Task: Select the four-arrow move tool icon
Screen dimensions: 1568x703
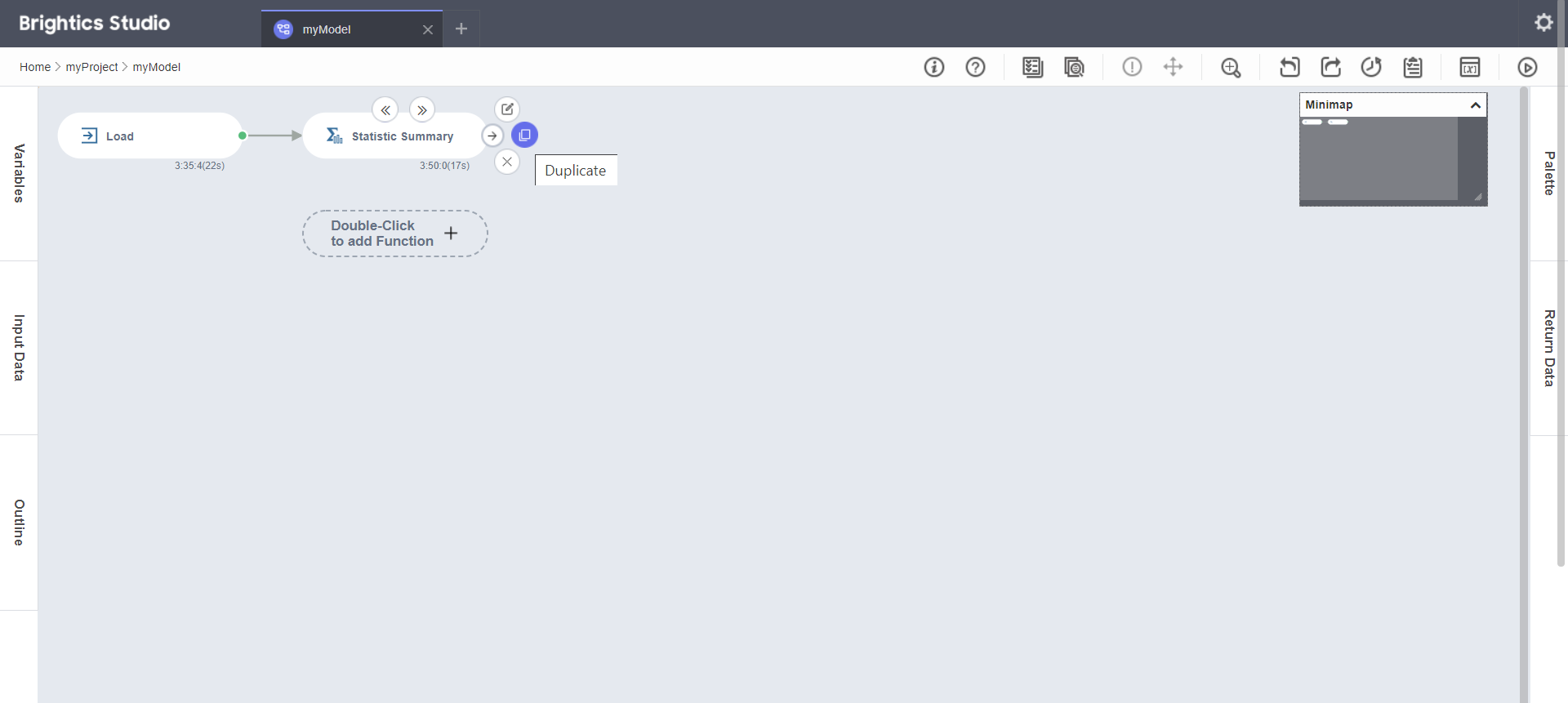Action: pyautogui.click(x=1173, y=67)
